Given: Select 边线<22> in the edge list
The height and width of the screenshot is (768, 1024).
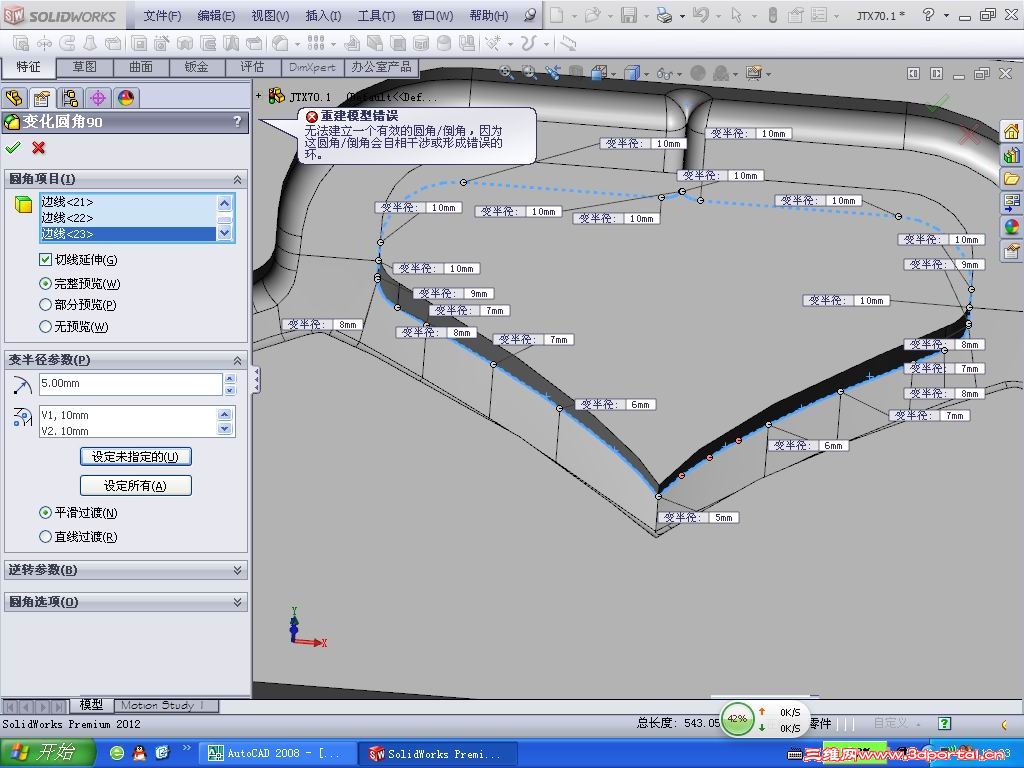Looking at the screenshot, I should (129, 217).
